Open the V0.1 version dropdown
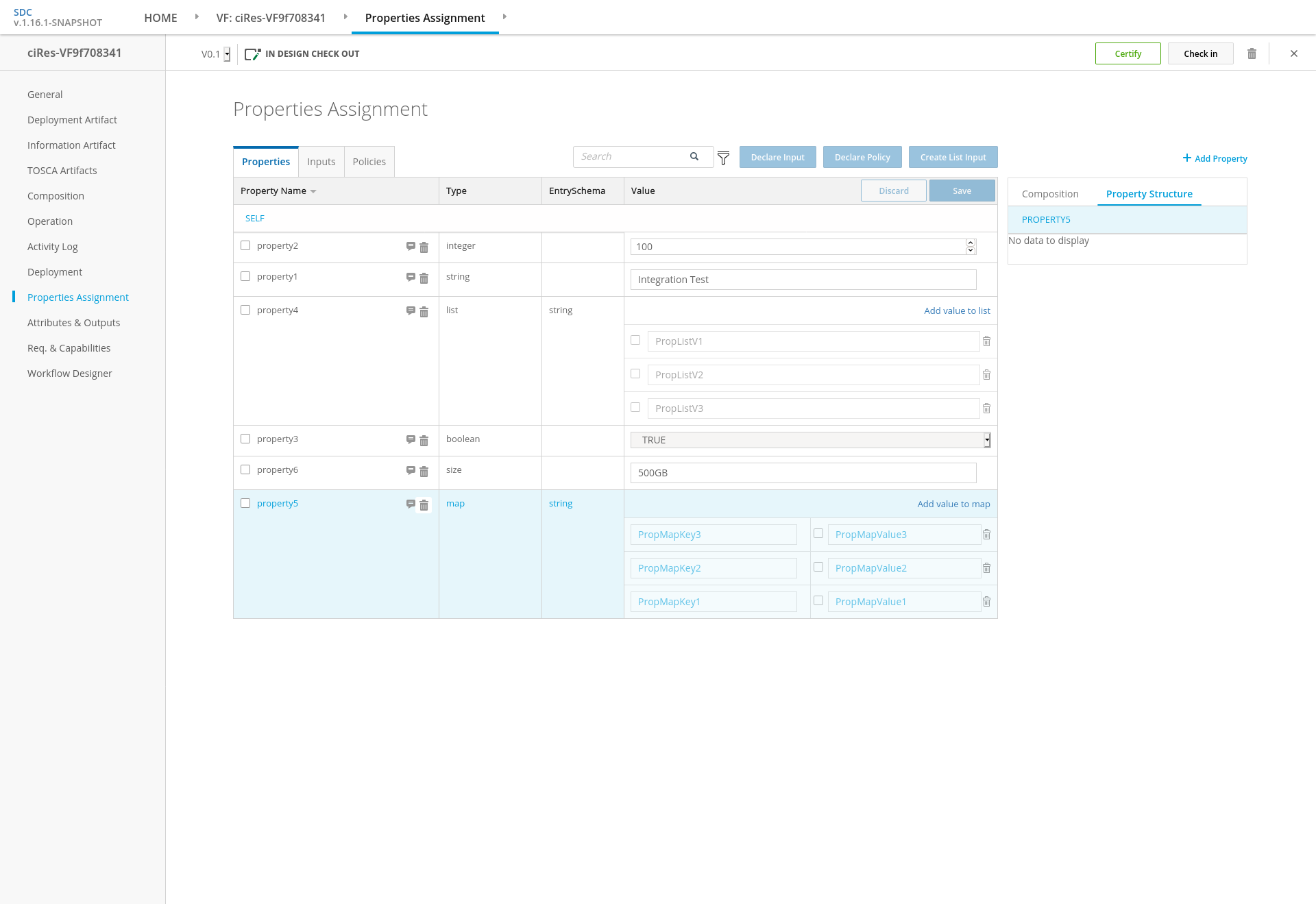The width and height of the screenshot is (1316, 904). tap(227, 54)
